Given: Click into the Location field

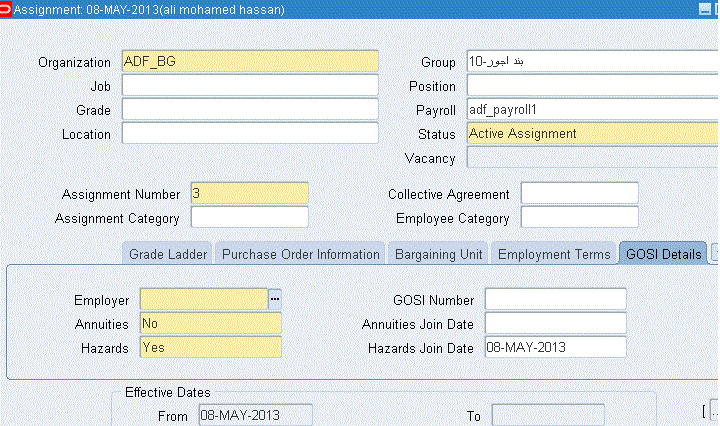Looking at the screenshot, I should [x=250, y=133].
